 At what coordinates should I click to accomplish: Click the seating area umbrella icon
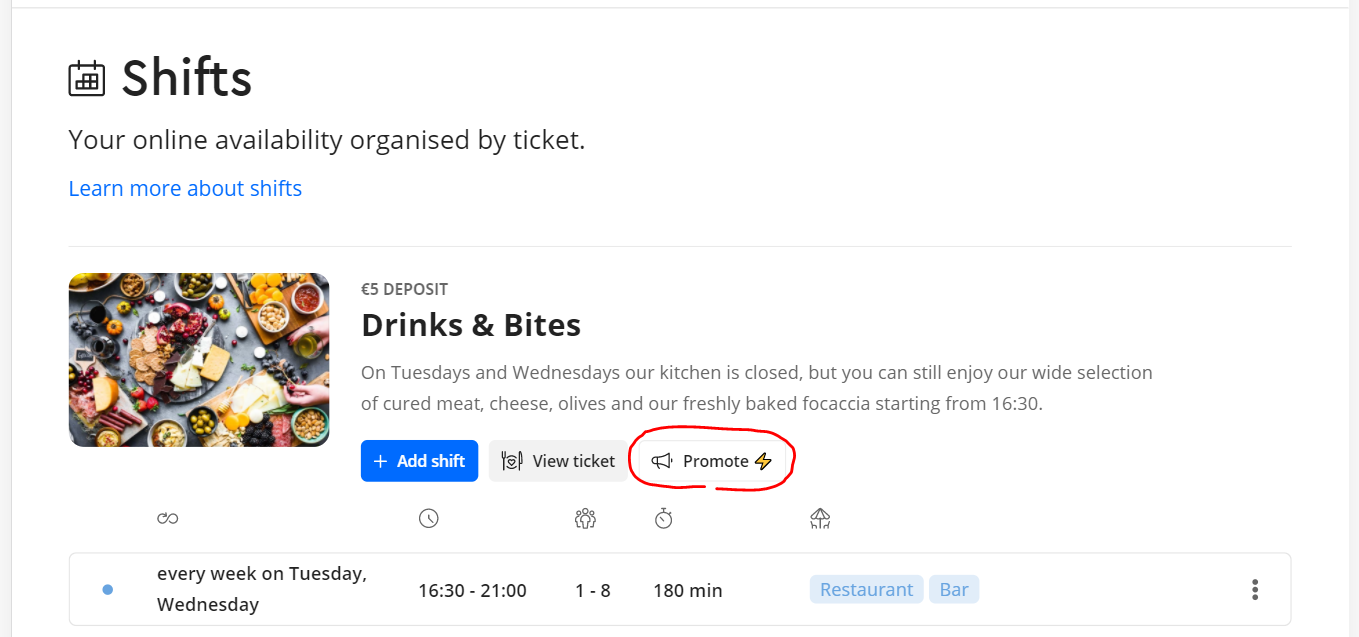point(820,518)
